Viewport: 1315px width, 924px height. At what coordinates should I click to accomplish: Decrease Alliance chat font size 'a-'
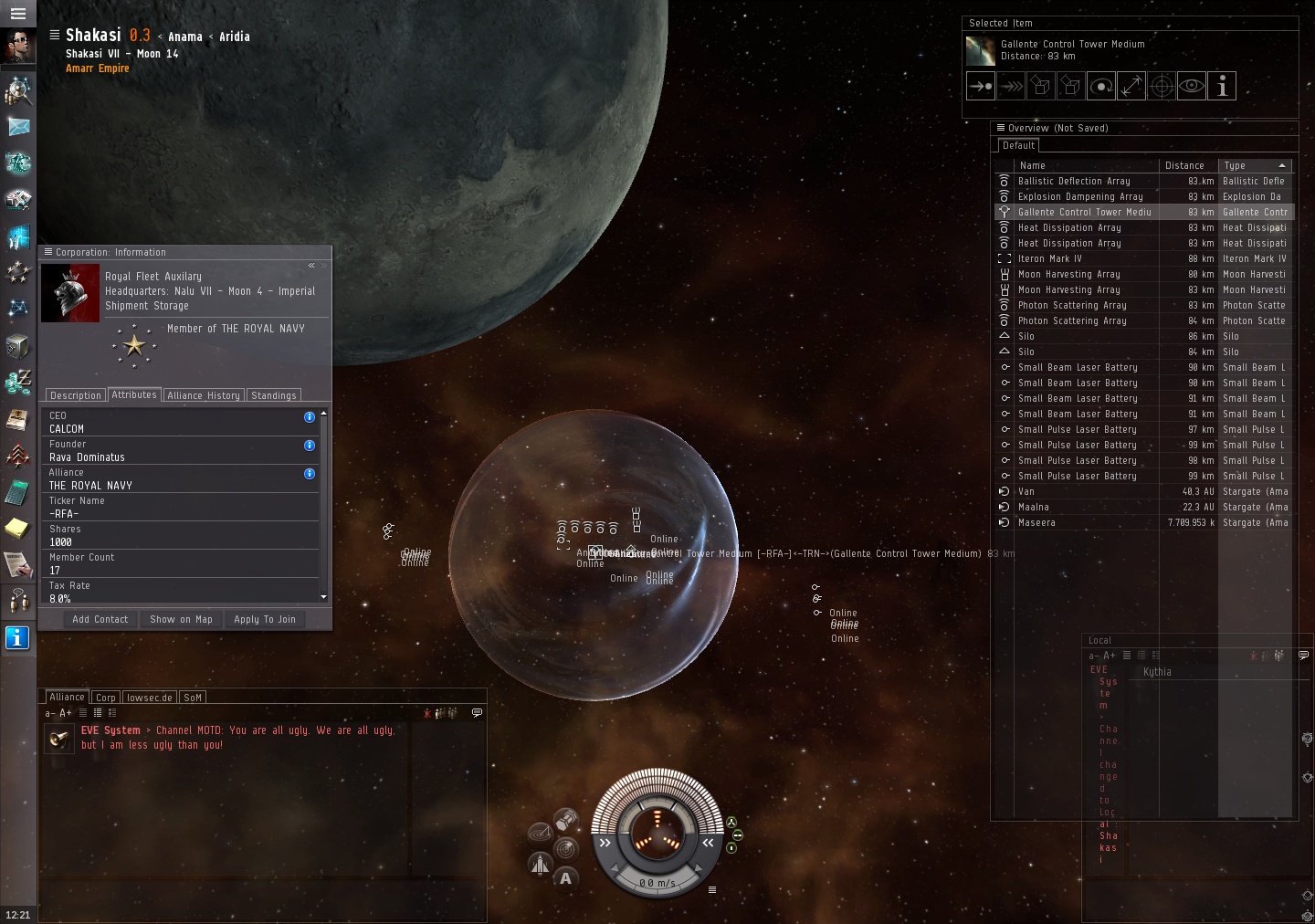[50, 713]
